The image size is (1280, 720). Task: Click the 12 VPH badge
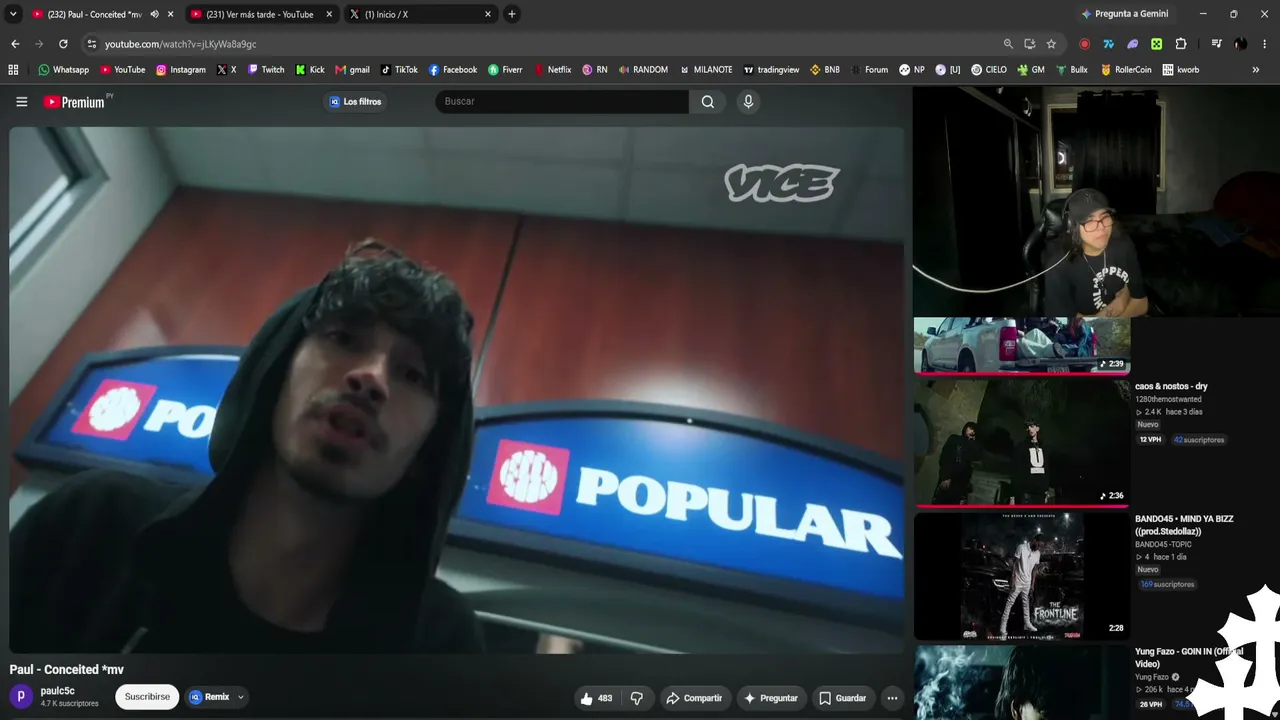click(1150, 440)
